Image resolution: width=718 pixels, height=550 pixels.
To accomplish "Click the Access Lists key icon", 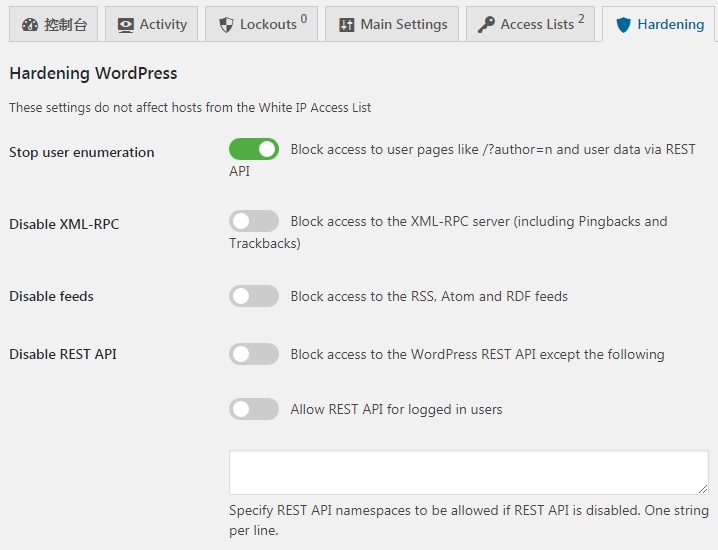I will 486,25.
